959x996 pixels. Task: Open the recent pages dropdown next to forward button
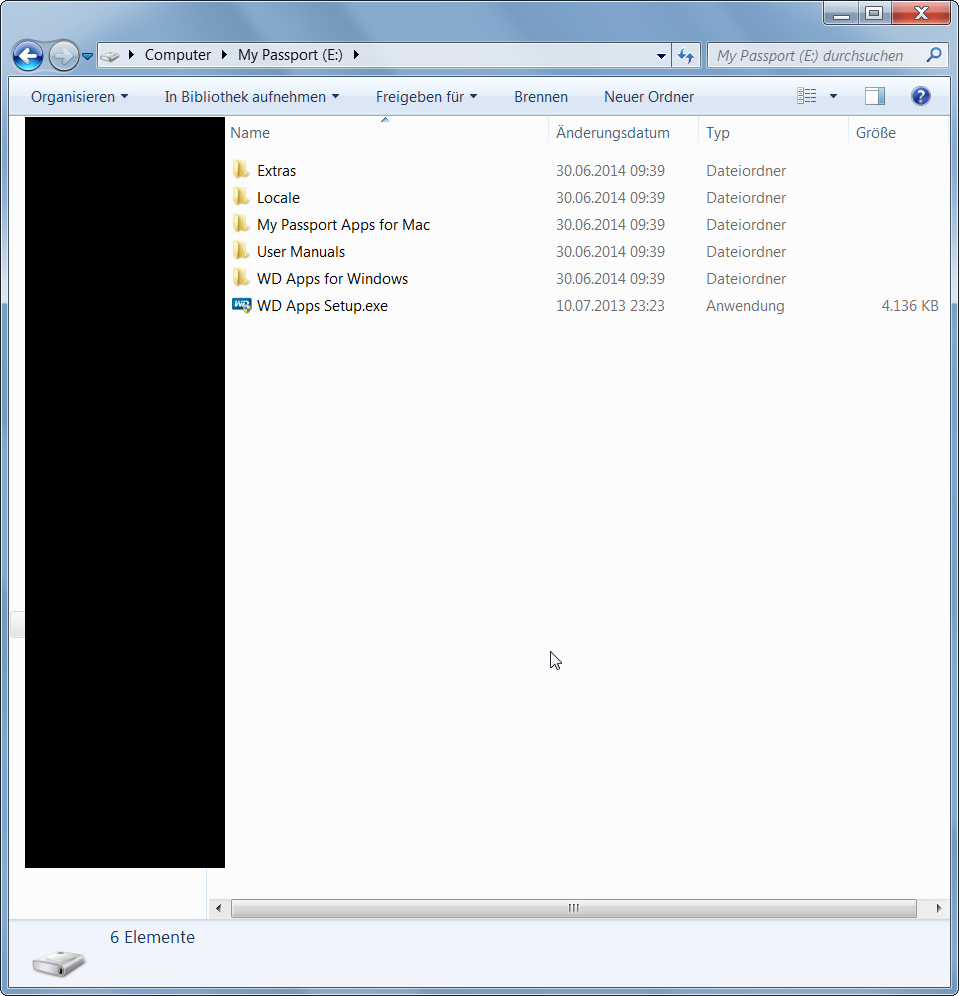tap(86, 56)
